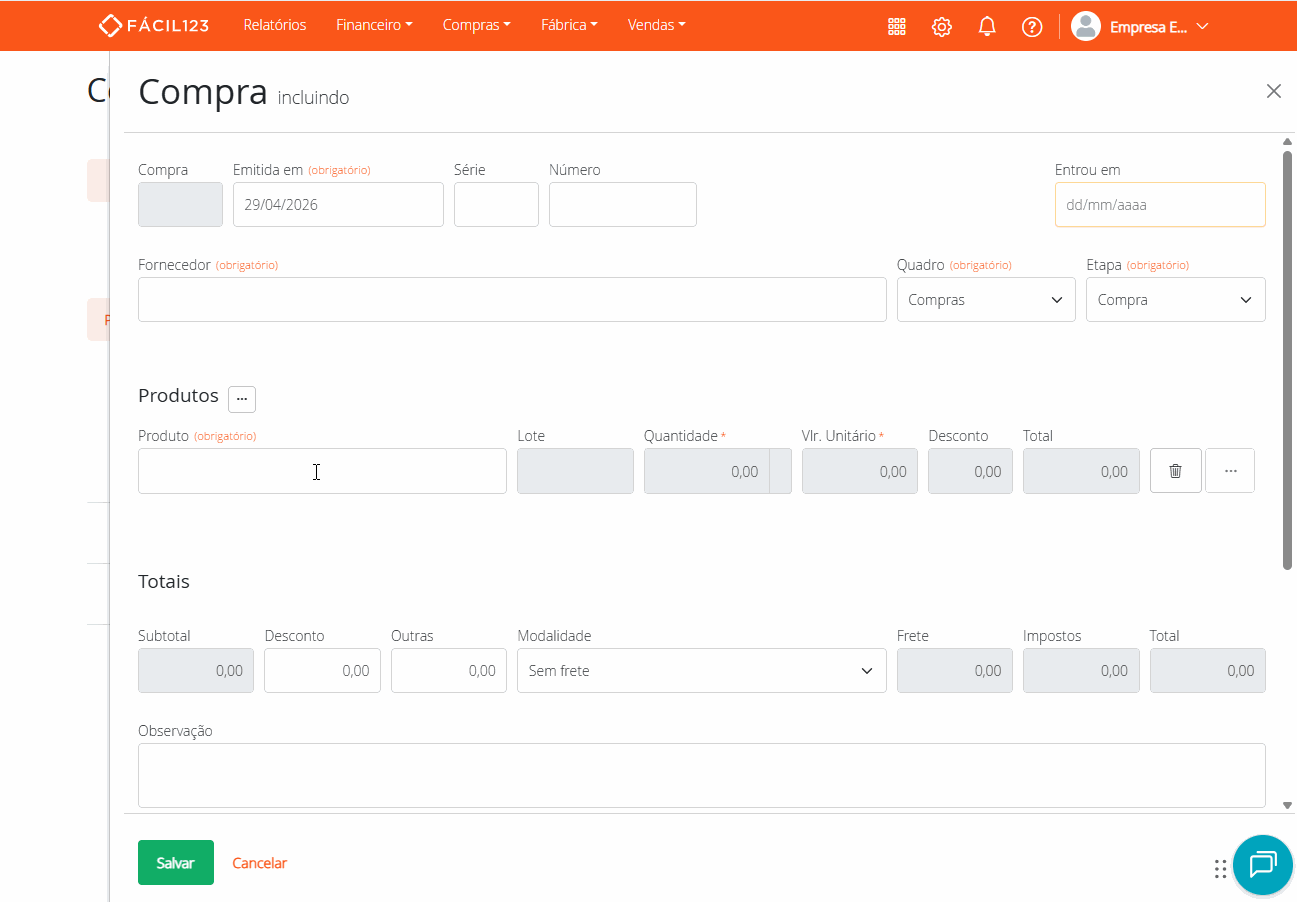This screenshot has height=902, width=1297.
Task: Open the Fábrica menu
Action: (569, 25)
